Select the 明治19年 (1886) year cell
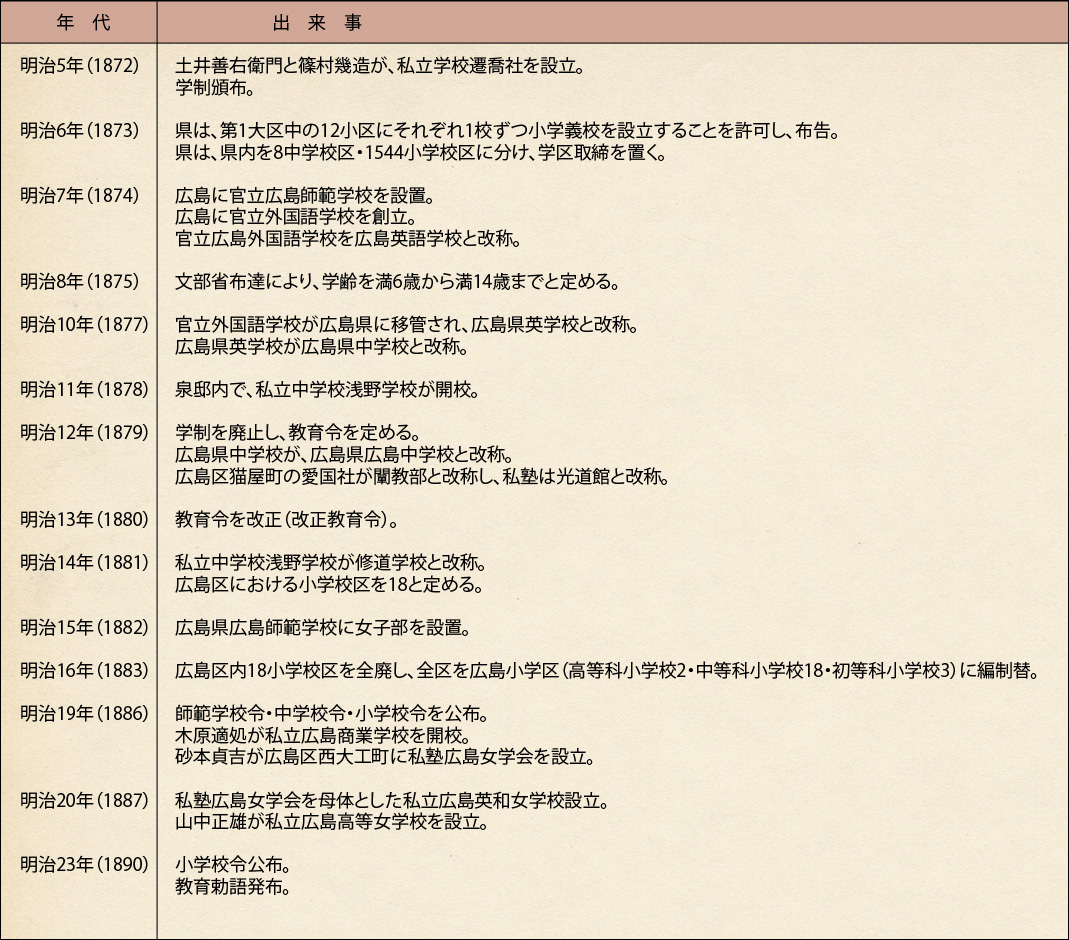The image size is (1069, 940). pos(84,714)
